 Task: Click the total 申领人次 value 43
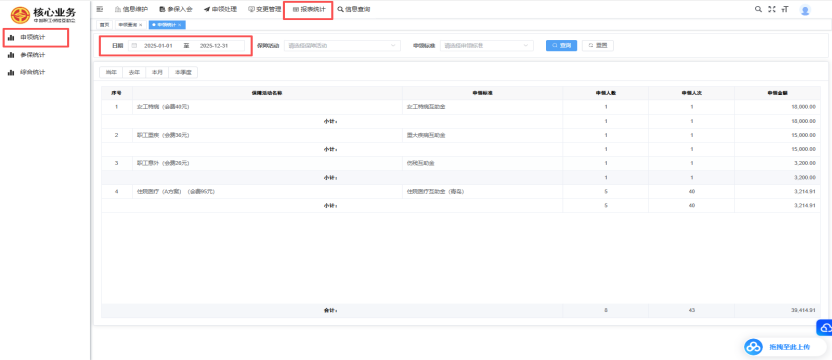click(691, 310)
